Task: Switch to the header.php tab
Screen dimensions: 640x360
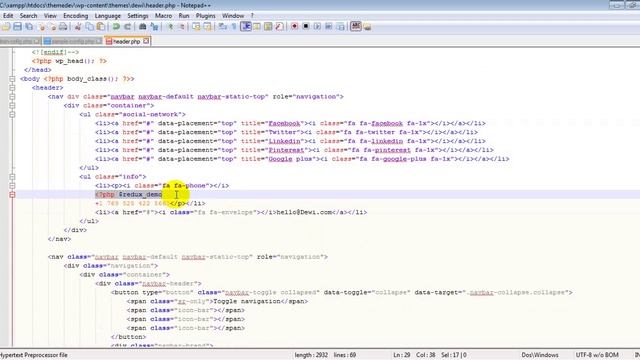Action: pos(126,41)
